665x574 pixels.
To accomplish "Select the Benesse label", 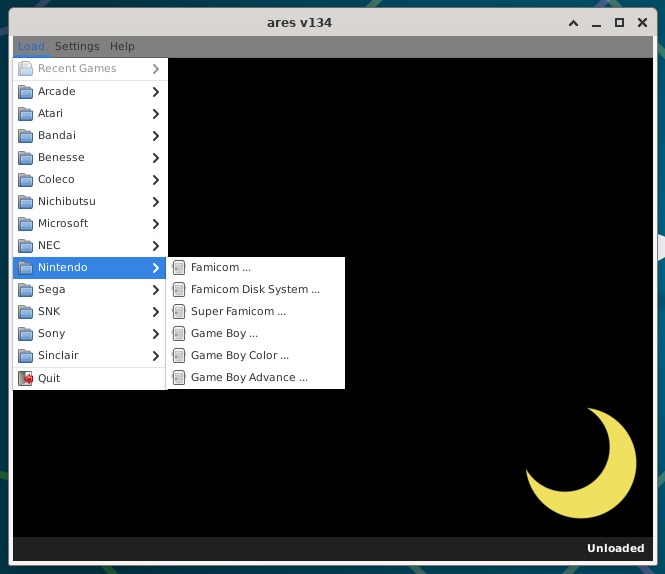I will pos(61,157).
